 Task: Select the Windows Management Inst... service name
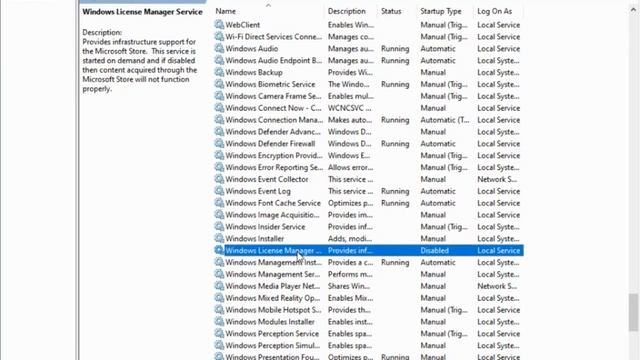coord(273,262)
